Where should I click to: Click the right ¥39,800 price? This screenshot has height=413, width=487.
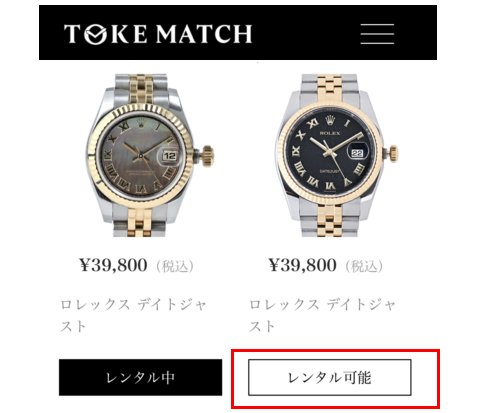302,265
